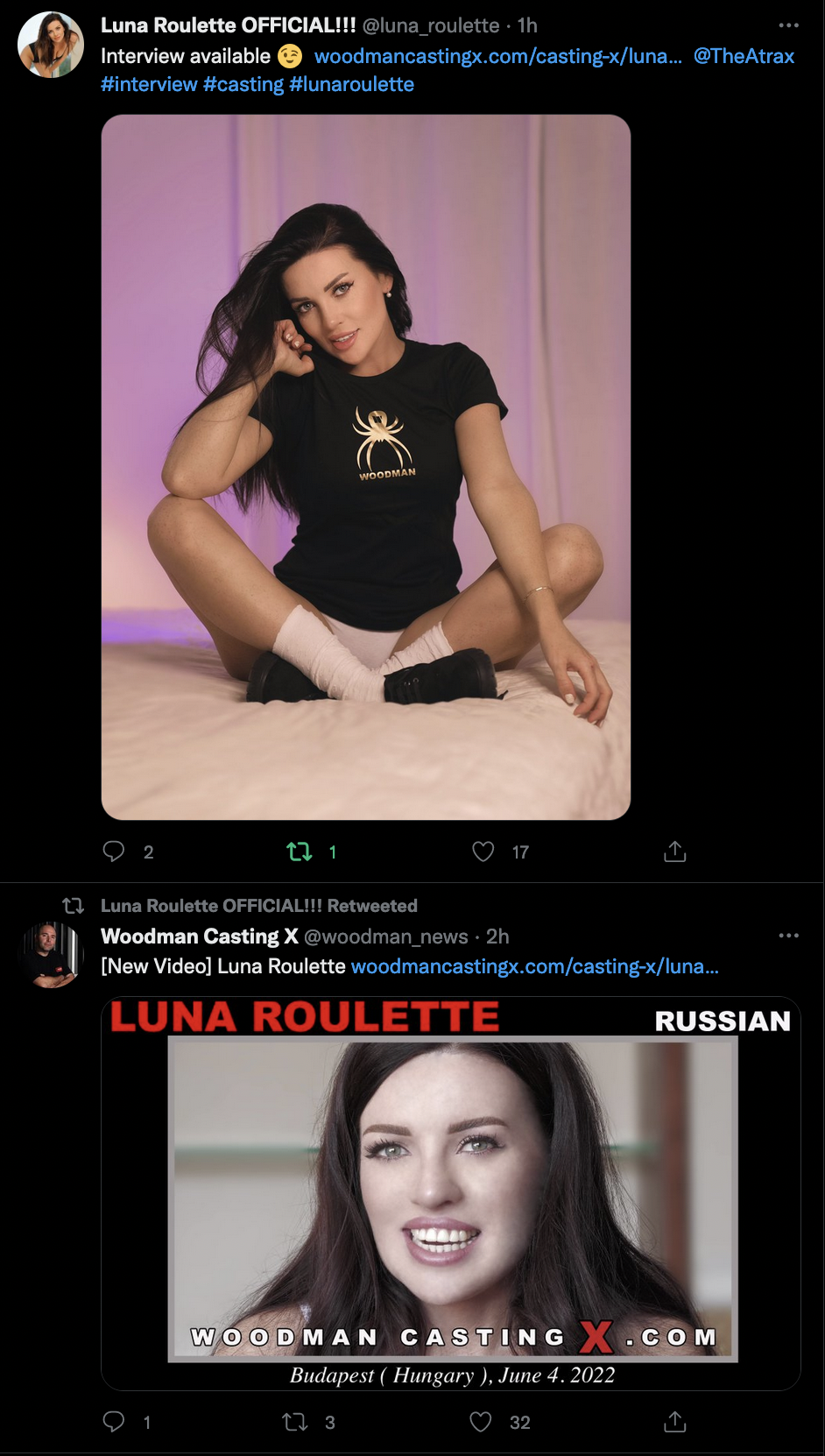Like the Interview available tweet
Image resolution: width=825 pixels, height=1456 pixels.
pyautogui.click(x=483, y=852)
